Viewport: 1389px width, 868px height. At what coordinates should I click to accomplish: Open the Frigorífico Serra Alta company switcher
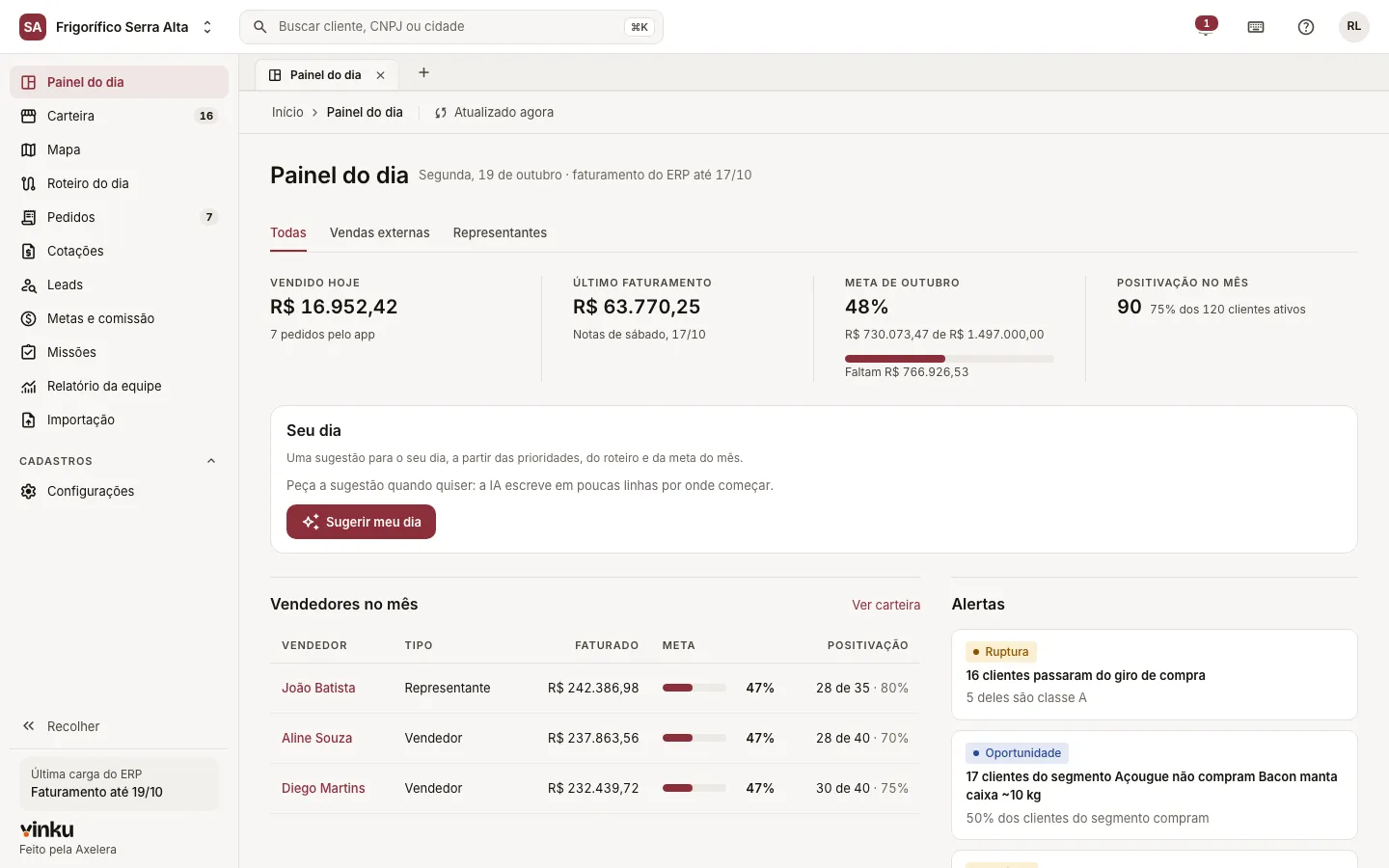[117, 27]
